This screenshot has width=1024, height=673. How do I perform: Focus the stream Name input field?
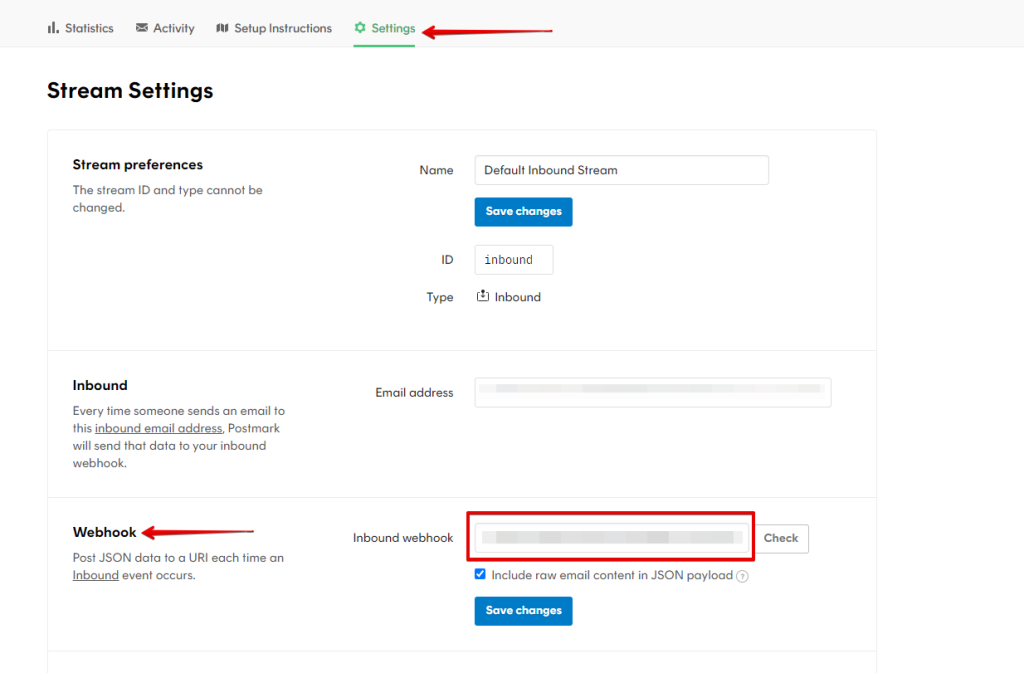click(621, 170)
